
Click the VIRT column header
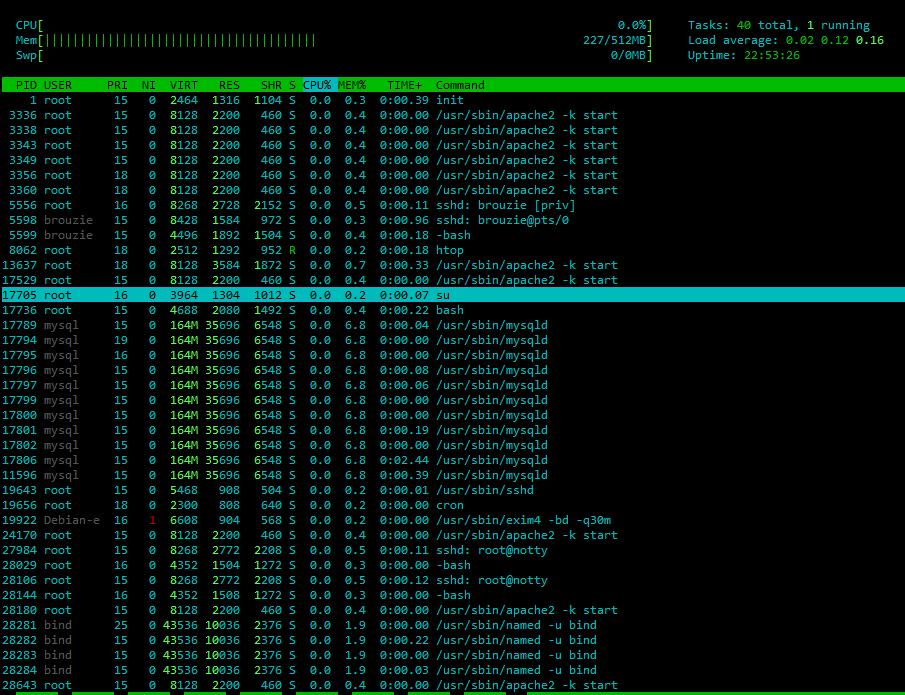(x=184, y=85)
